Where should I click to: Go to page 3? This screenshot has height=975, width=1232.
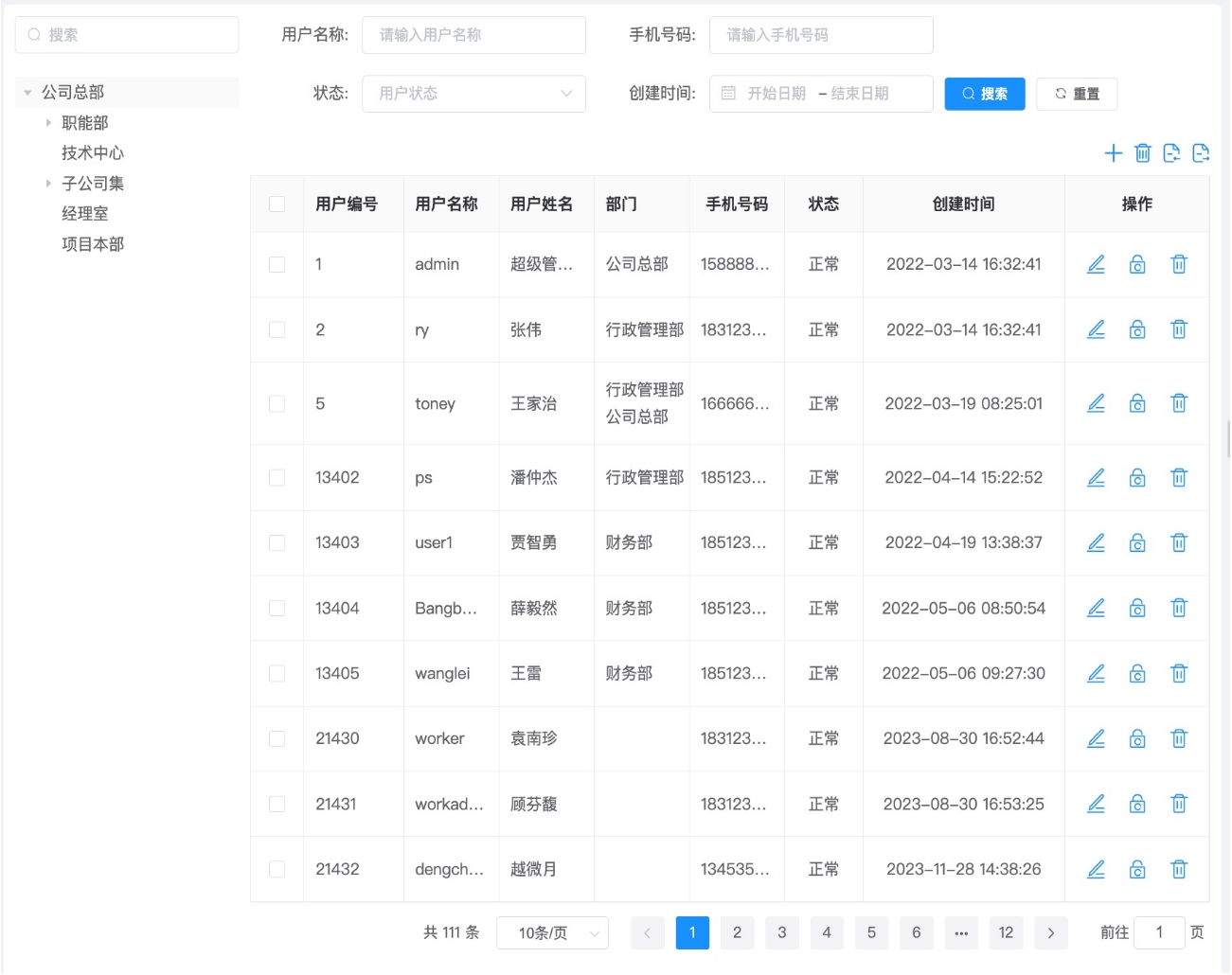(781, 932)
